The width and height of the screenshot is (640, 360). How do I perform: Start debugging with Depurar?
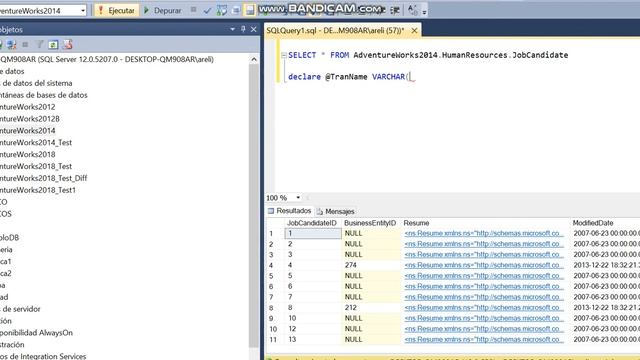[x=162, y=10]
